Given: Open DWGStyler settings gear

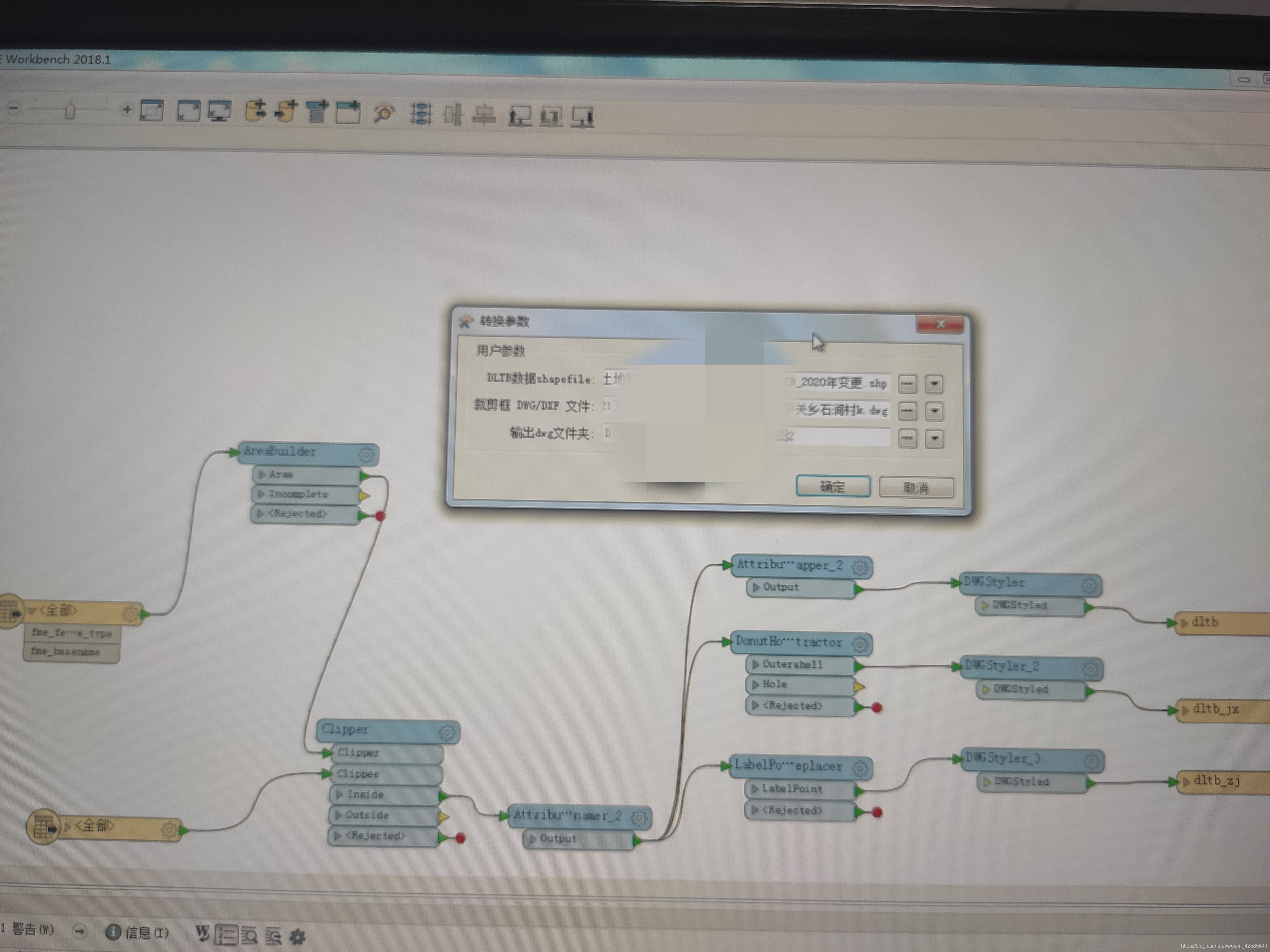Looking at the screenshot, I should [x=1090, y=585].
